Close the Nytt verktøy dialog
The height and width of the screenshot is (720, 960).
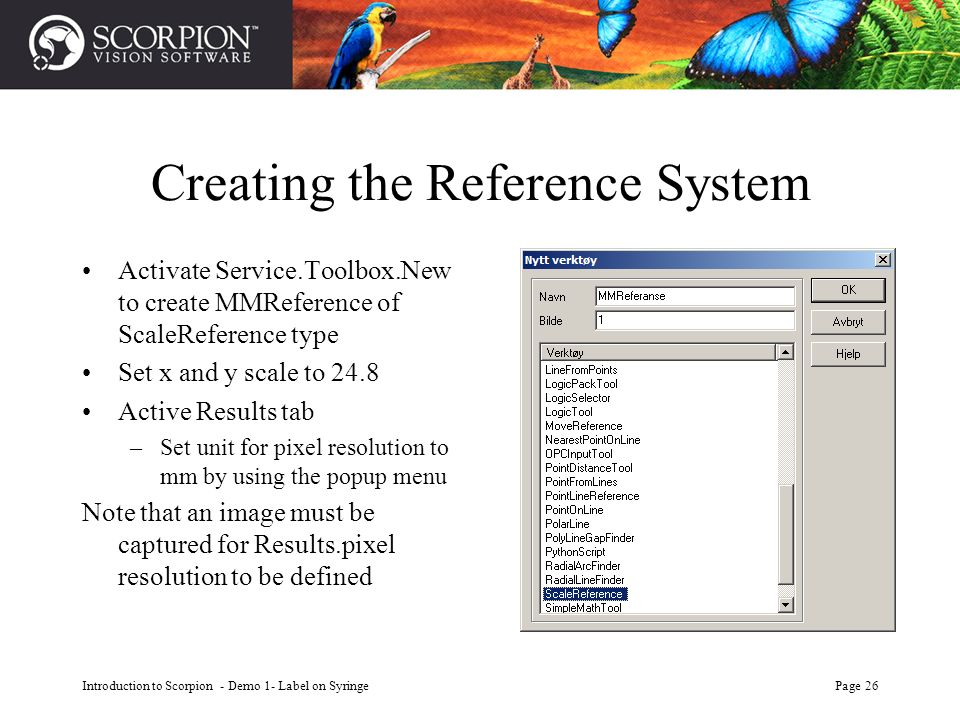882,260
